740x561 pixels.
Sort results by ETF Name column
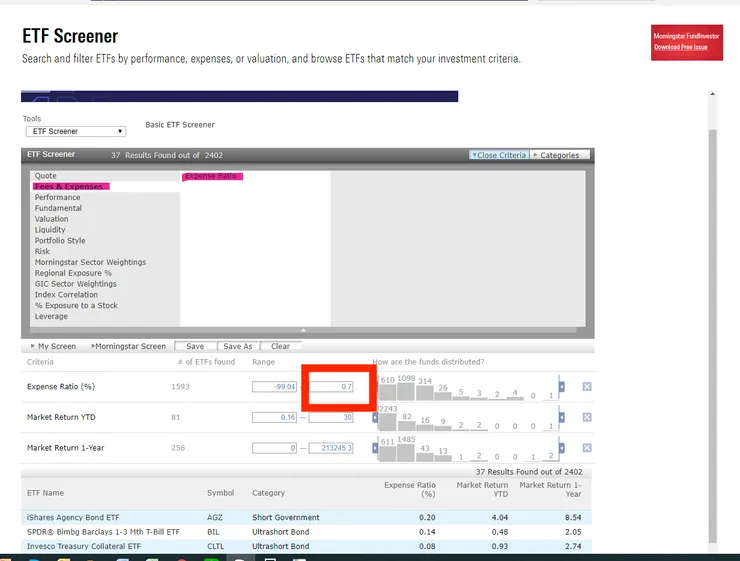(45, 493)
